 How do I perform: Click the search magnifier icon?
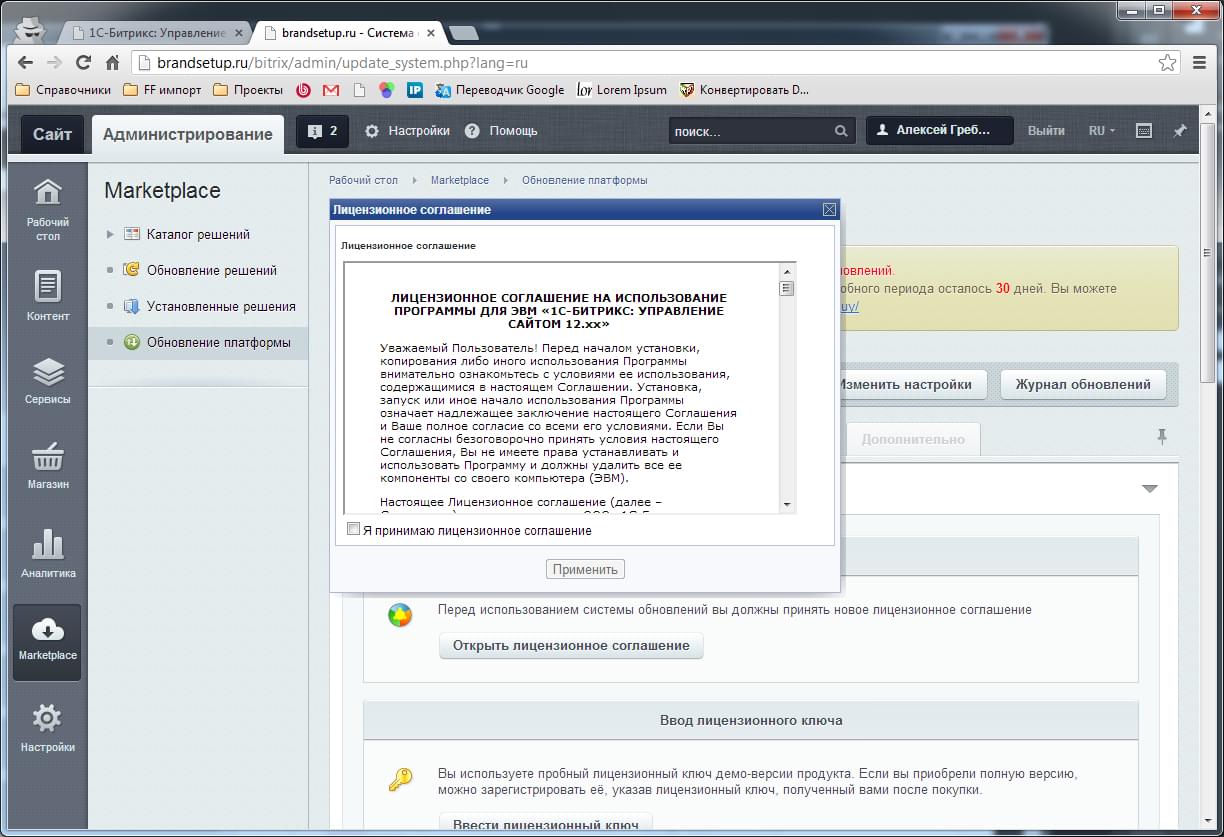click(841, 131)
